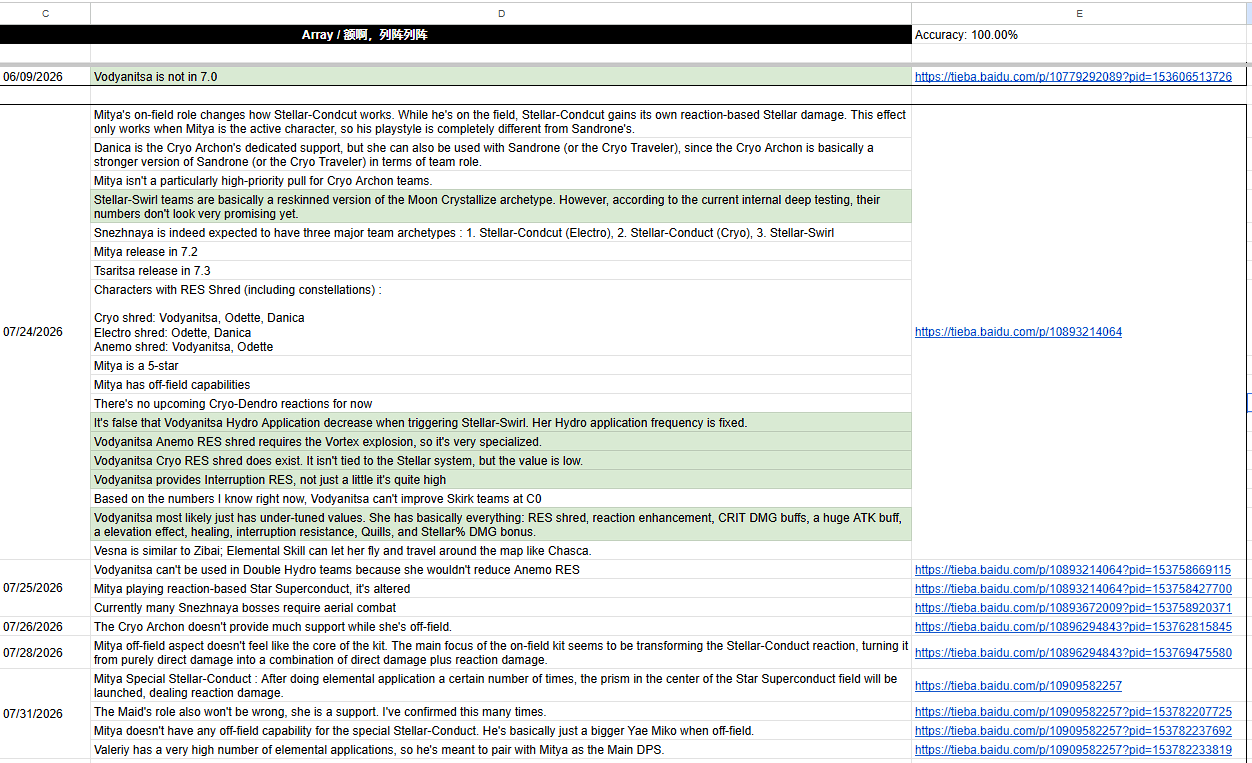Open link ending in pid=153758920371
The width and height of the screenshot is (1252, 763).
pyautogui.click(x=1073, y=608)
